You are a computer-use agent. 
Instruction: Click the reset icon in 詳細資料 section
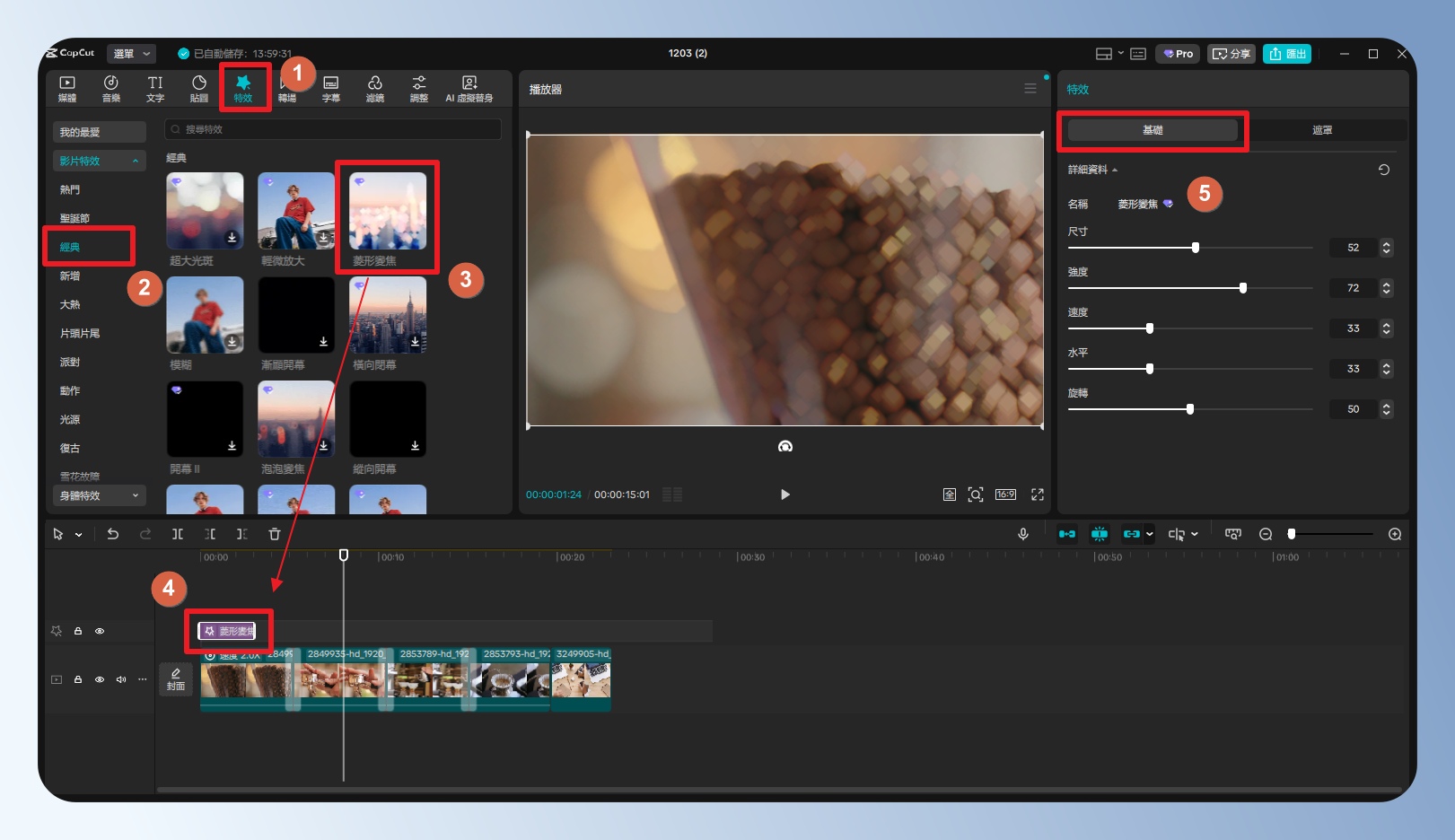1384,170
